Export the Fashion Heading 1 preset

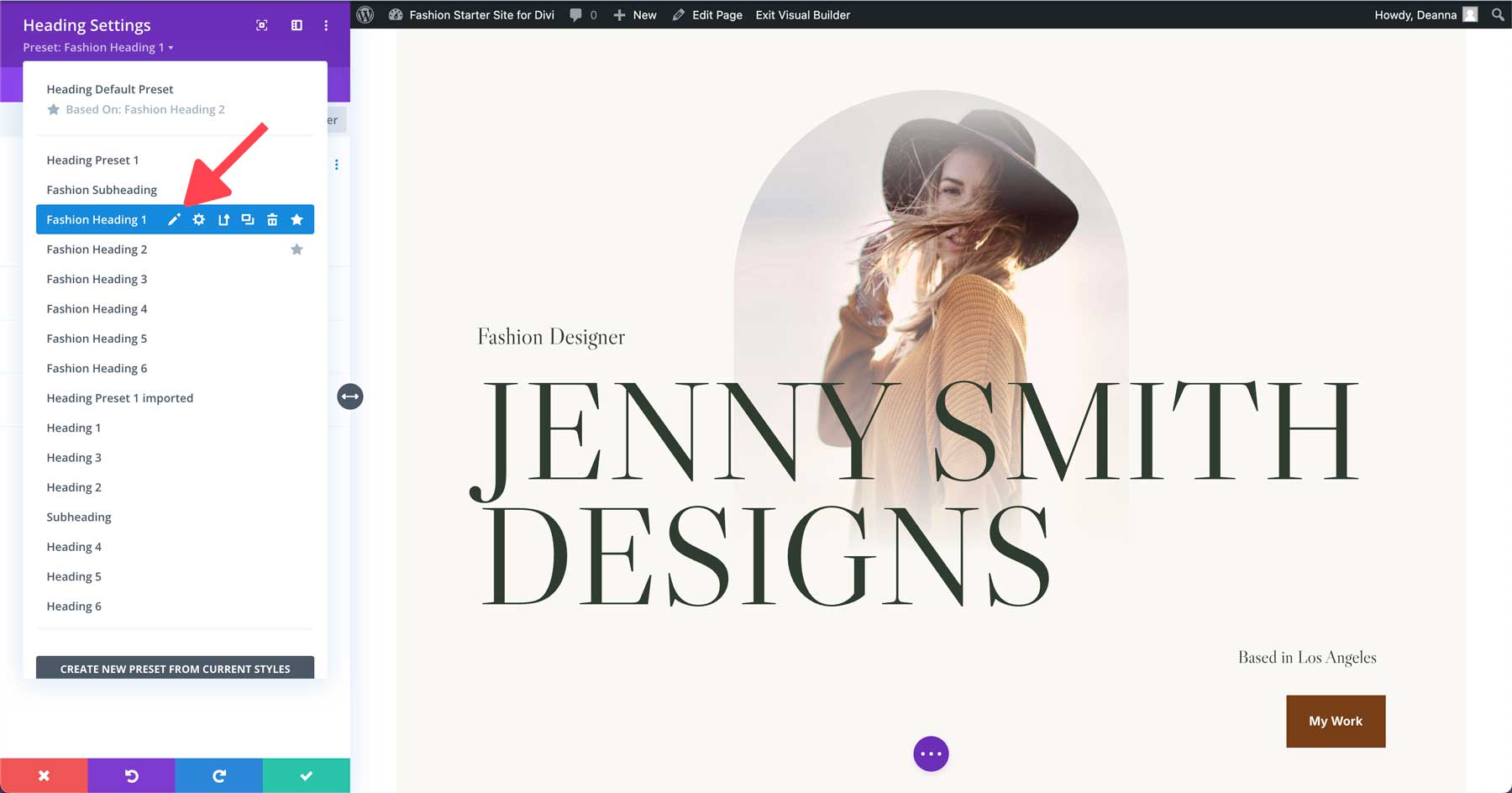(x=223, y=219)
